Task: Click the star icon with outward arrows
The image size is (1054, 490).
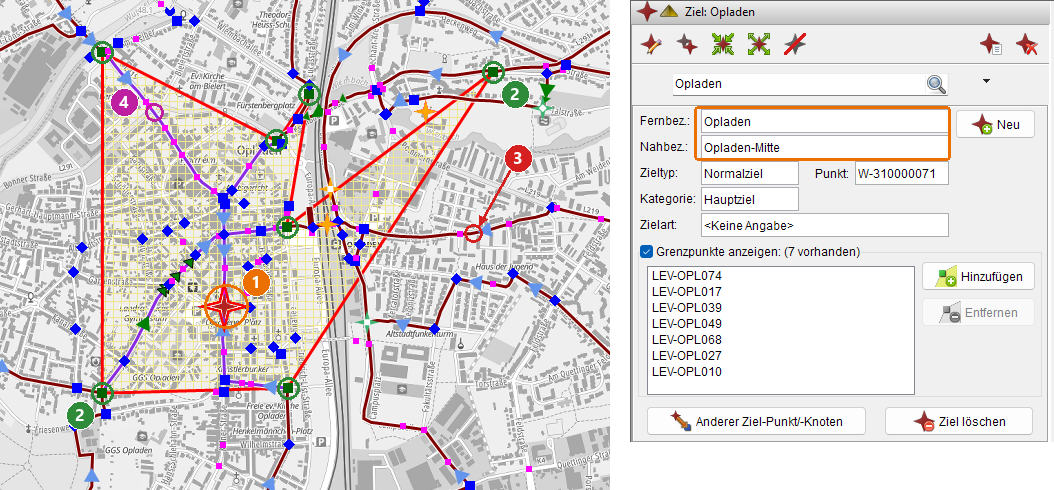Action: point(759,45)
